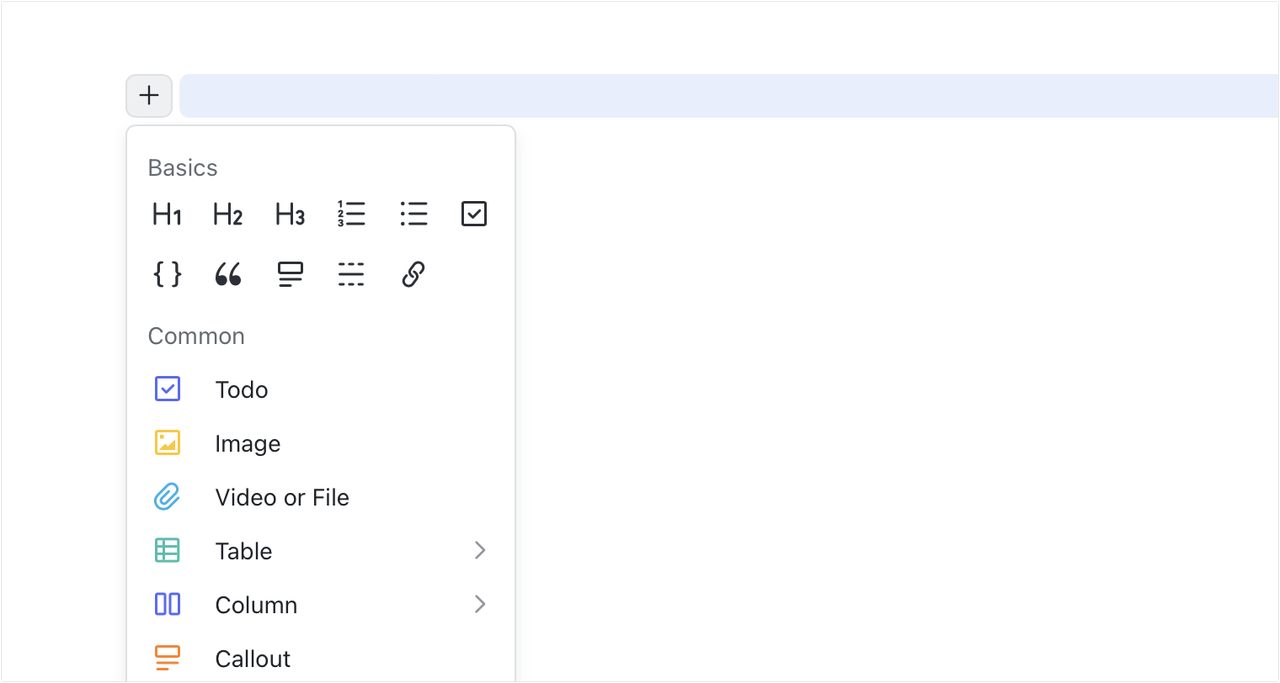Insert a link block
This screenshot has width=1280, height=683.
pos(413,274)
